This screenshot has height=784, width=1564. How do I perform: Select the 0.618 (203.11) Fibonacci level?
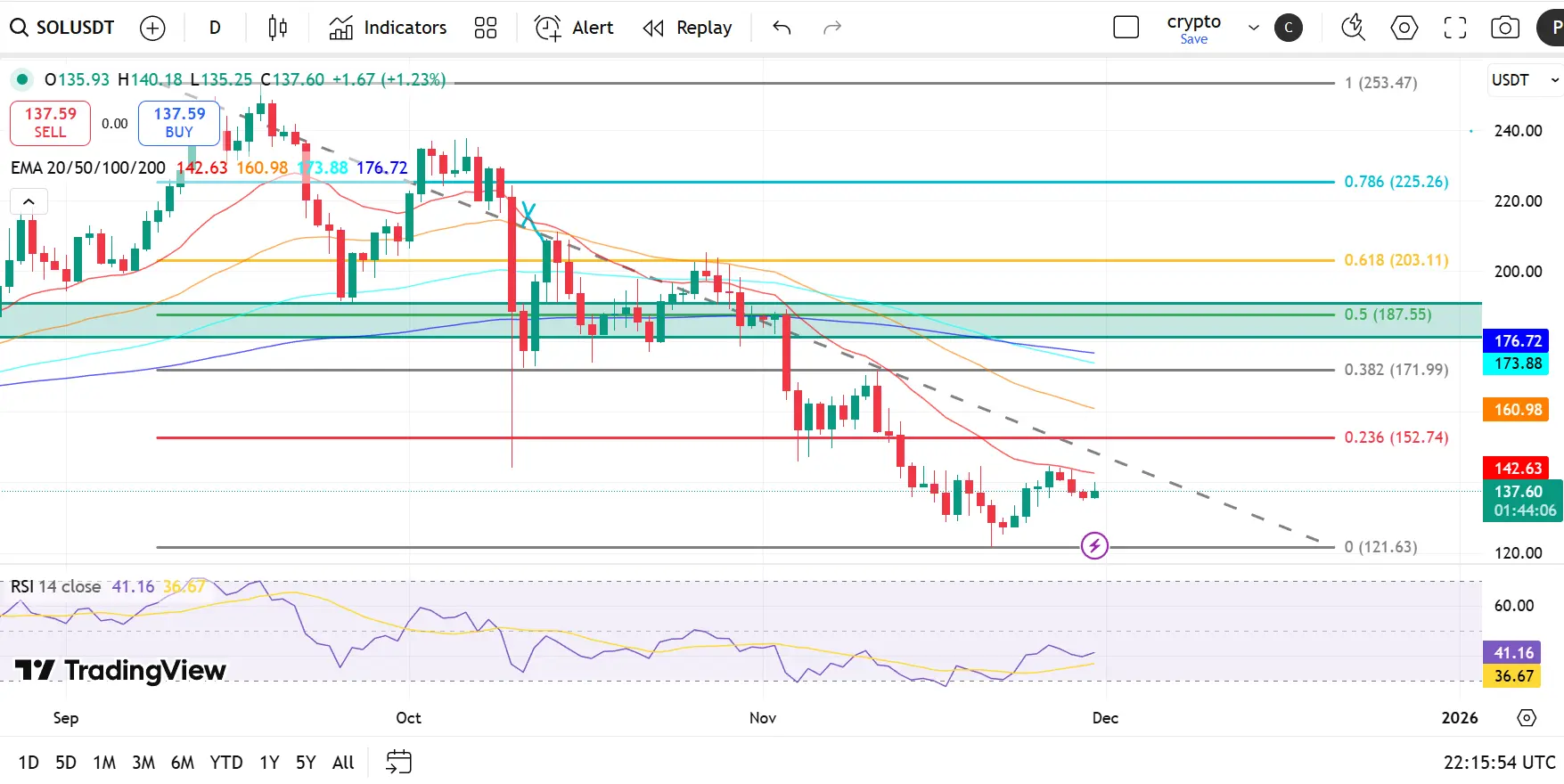point(1396,260)
